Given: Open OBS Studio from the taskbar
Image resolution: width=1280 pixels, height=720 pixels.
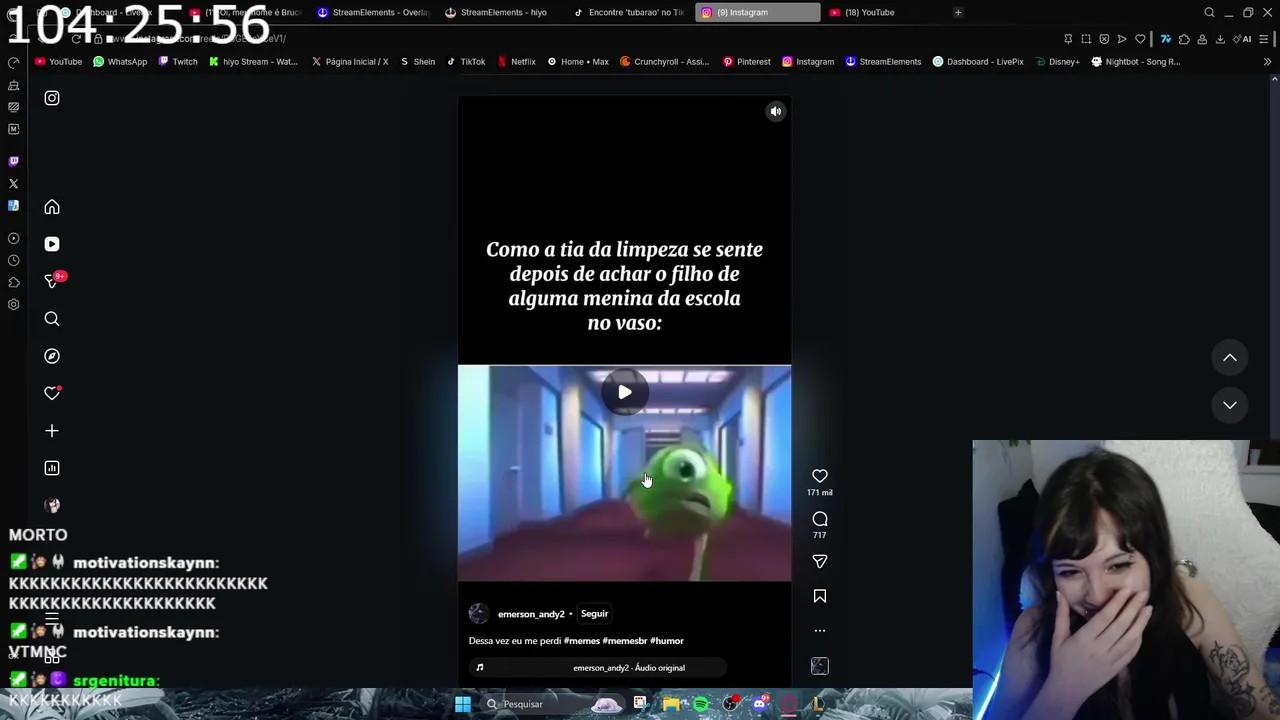Looking at the screenshot, I should pyautogui.click(x=730, y=704).
